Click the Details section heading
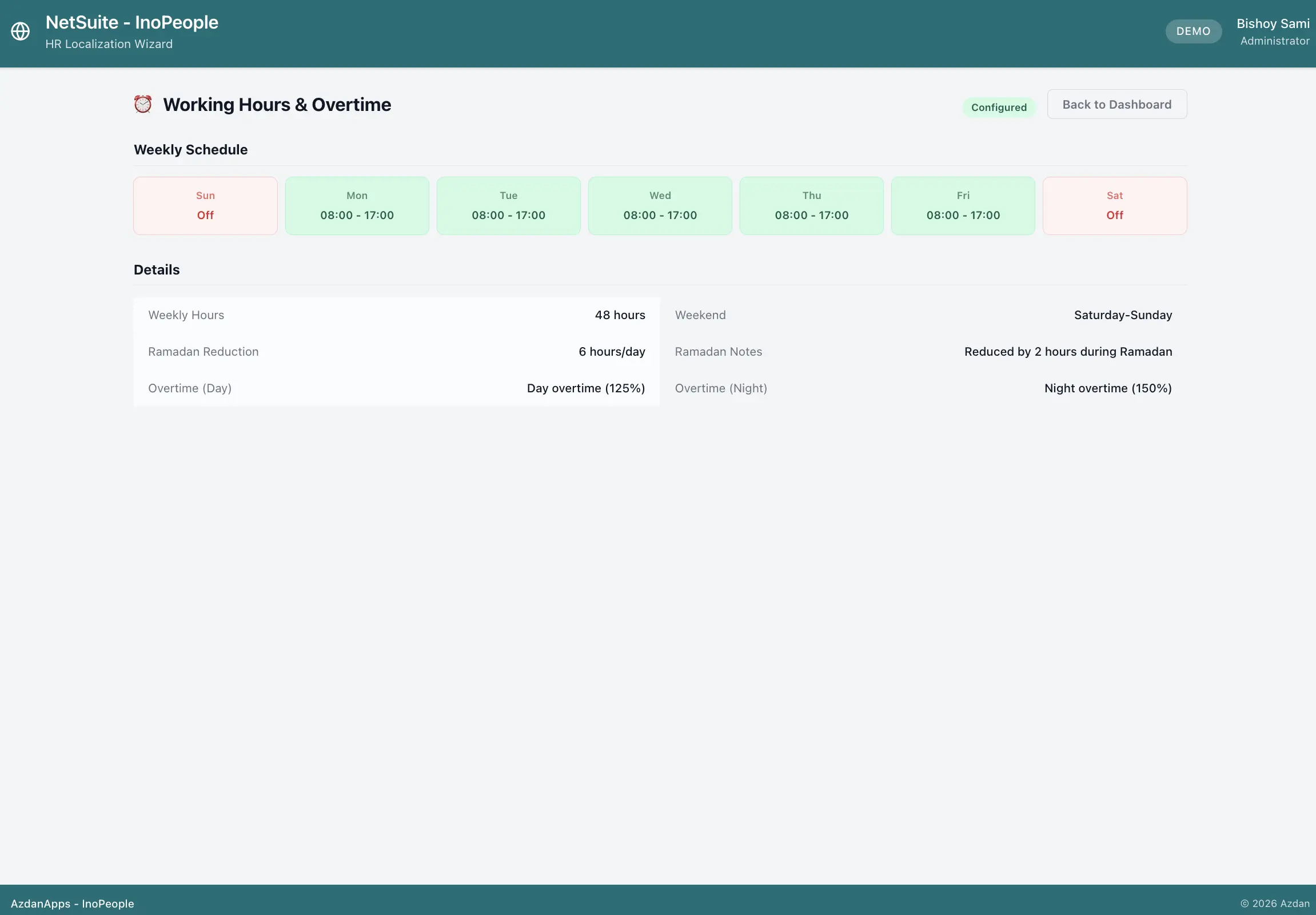Image resolution: width=1316 pixels, height=915 pixels. coord(157,270)
